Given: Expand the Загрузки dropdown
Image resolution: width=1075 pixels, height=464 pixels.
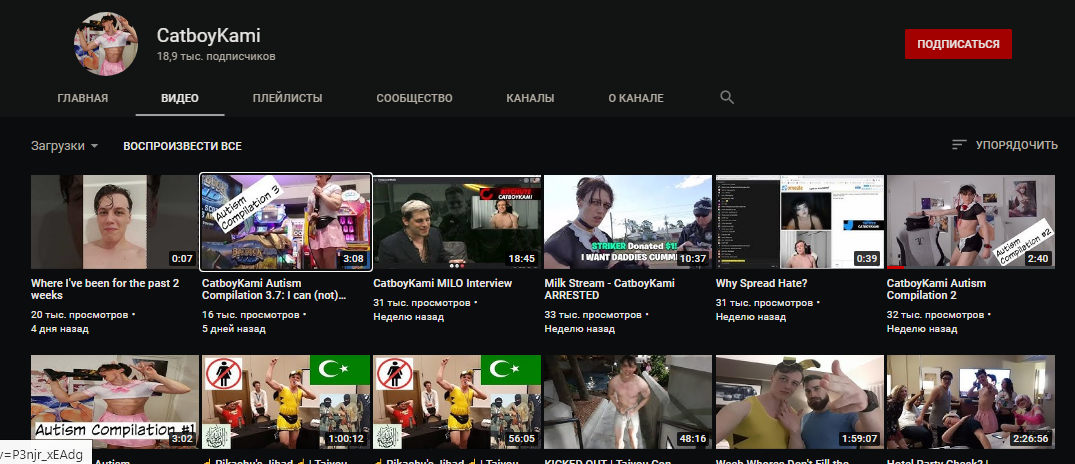Looking at the screenshot, I should (x=64, y=146).
